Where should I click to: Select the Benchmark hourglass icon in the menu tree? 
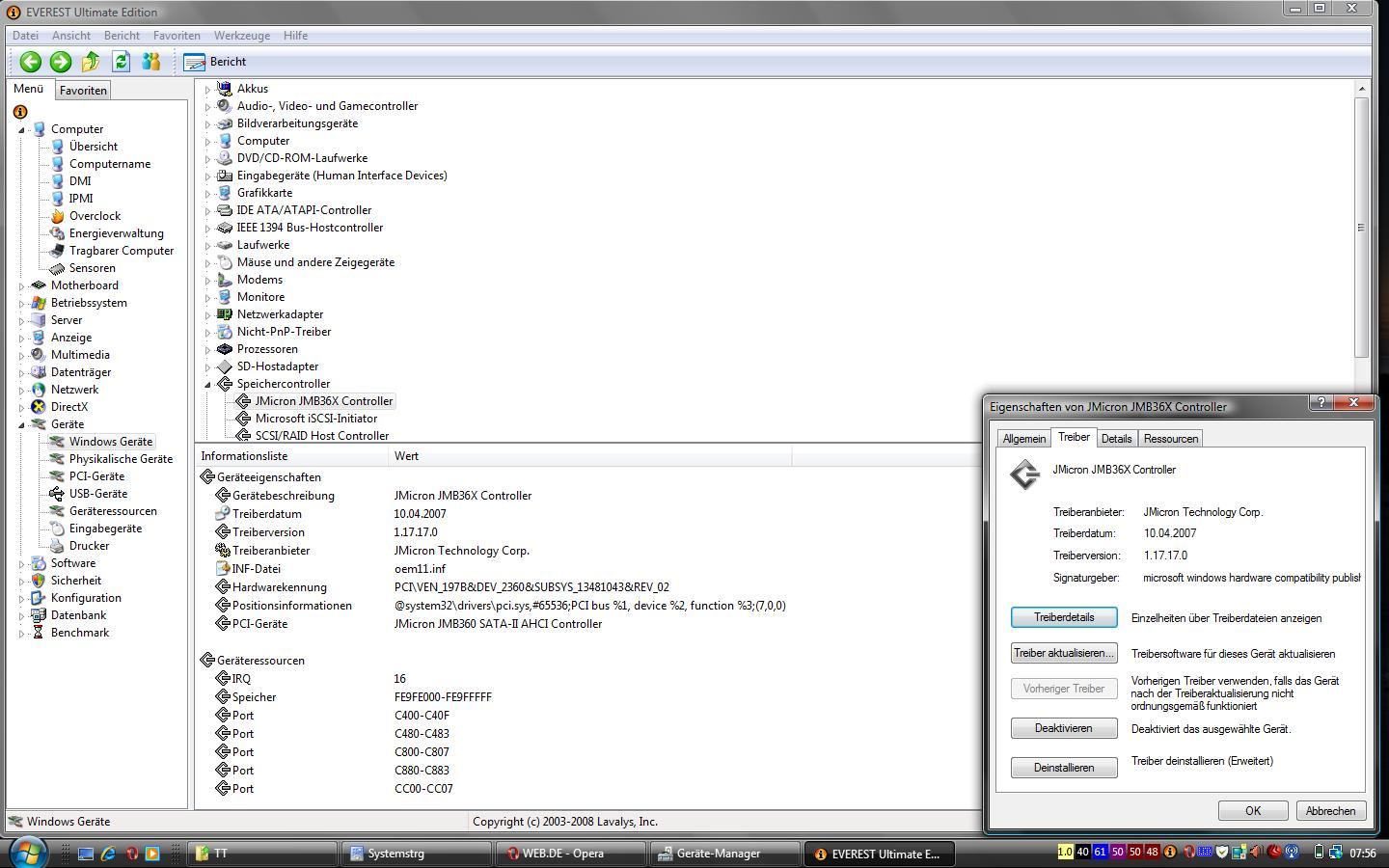(39, 633)
